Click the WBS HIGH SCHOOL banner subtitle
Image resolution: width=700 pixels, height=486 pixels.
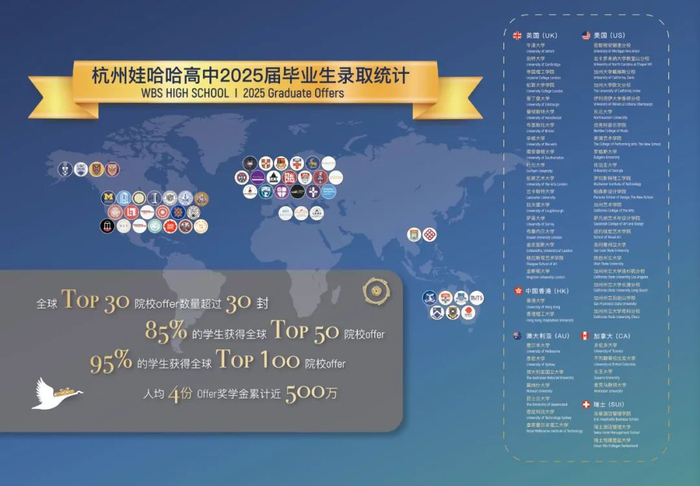pyautogui.click(x=242, y=93)
